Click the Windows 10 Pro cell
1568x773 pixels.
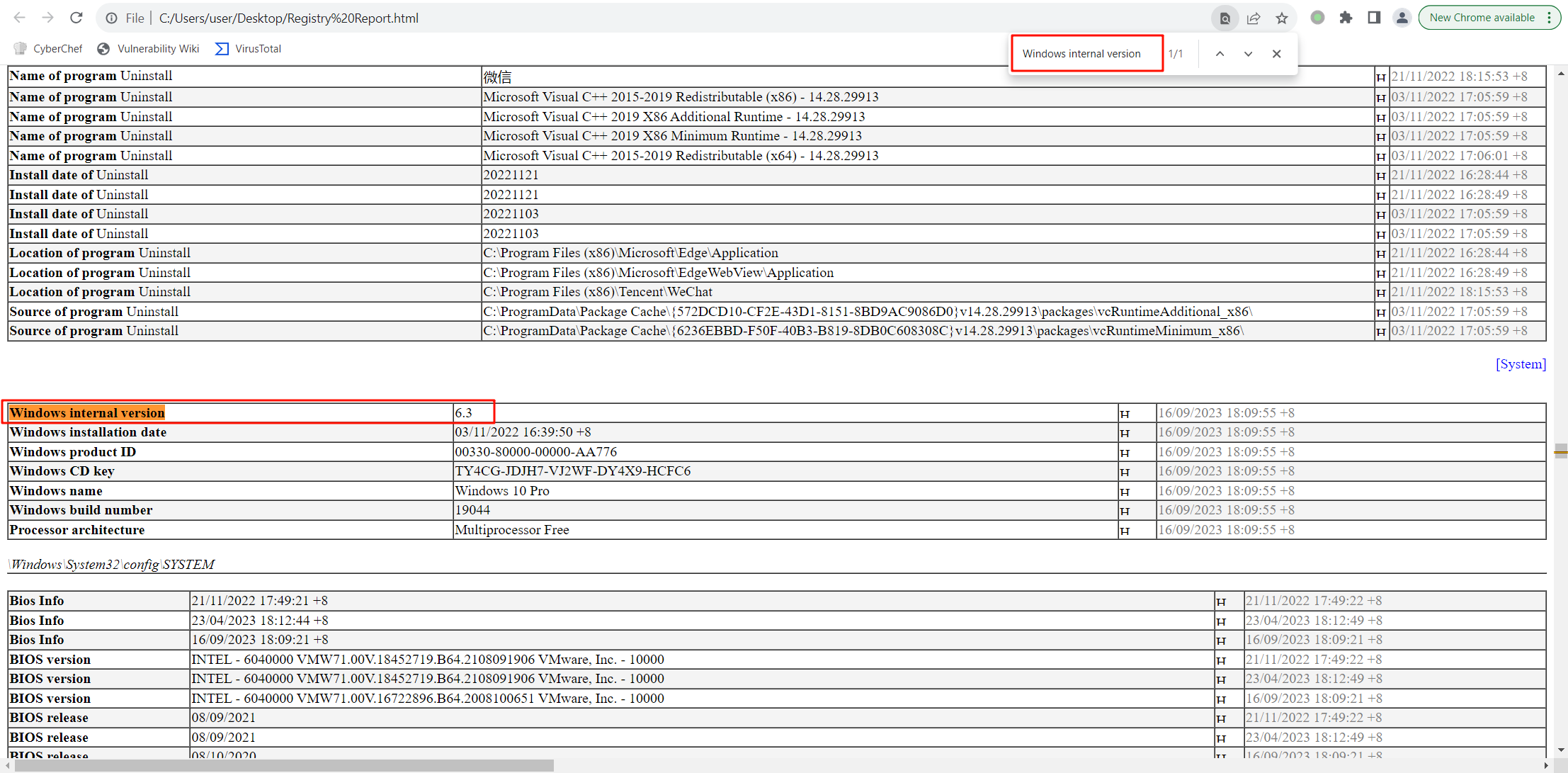pyautogui.click(x=785, y=491)
